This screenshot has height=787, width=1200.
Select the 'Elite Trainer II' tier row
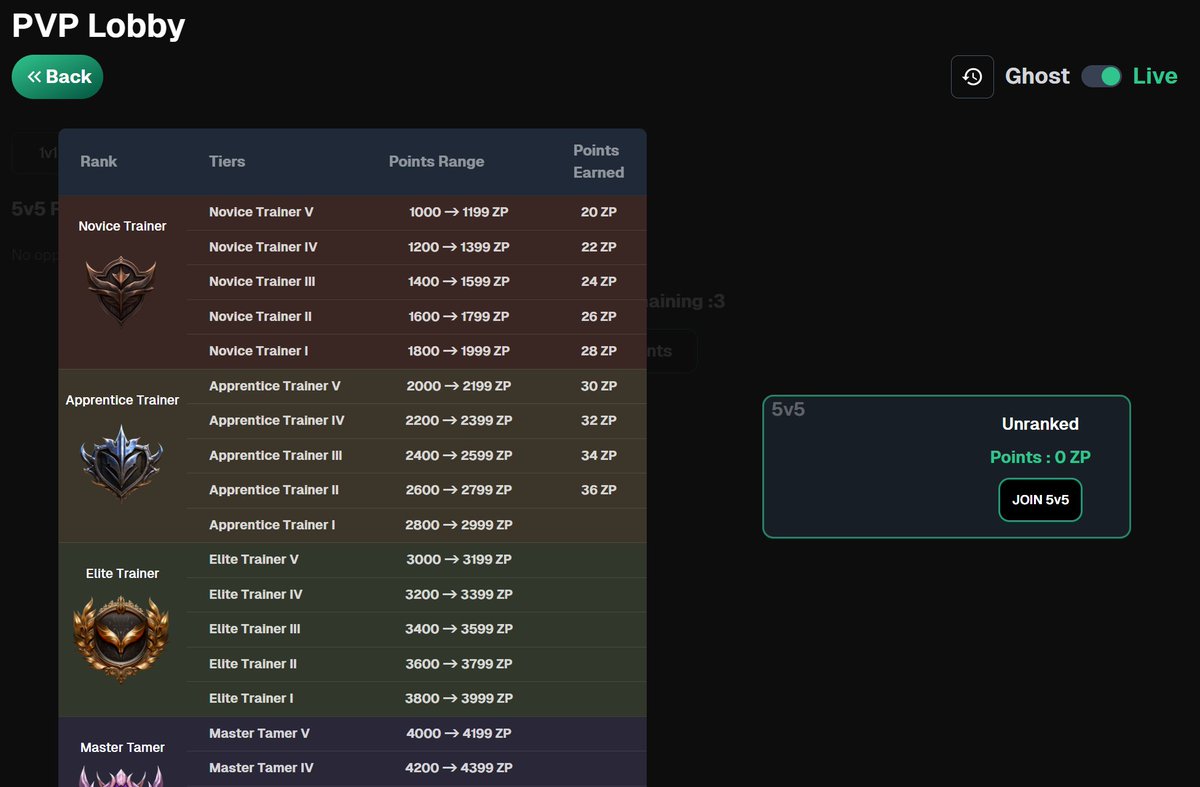[417, 664]
